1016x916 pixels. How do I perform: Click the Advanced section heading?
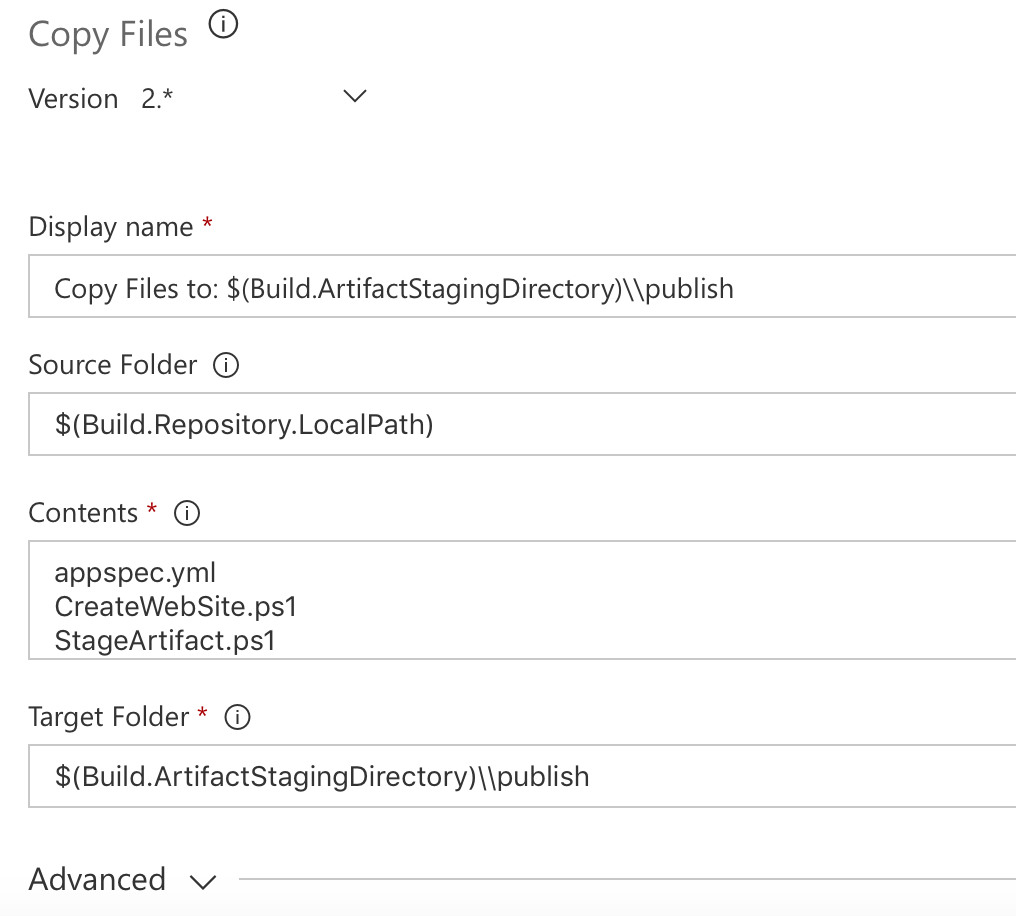click(97, 880)
